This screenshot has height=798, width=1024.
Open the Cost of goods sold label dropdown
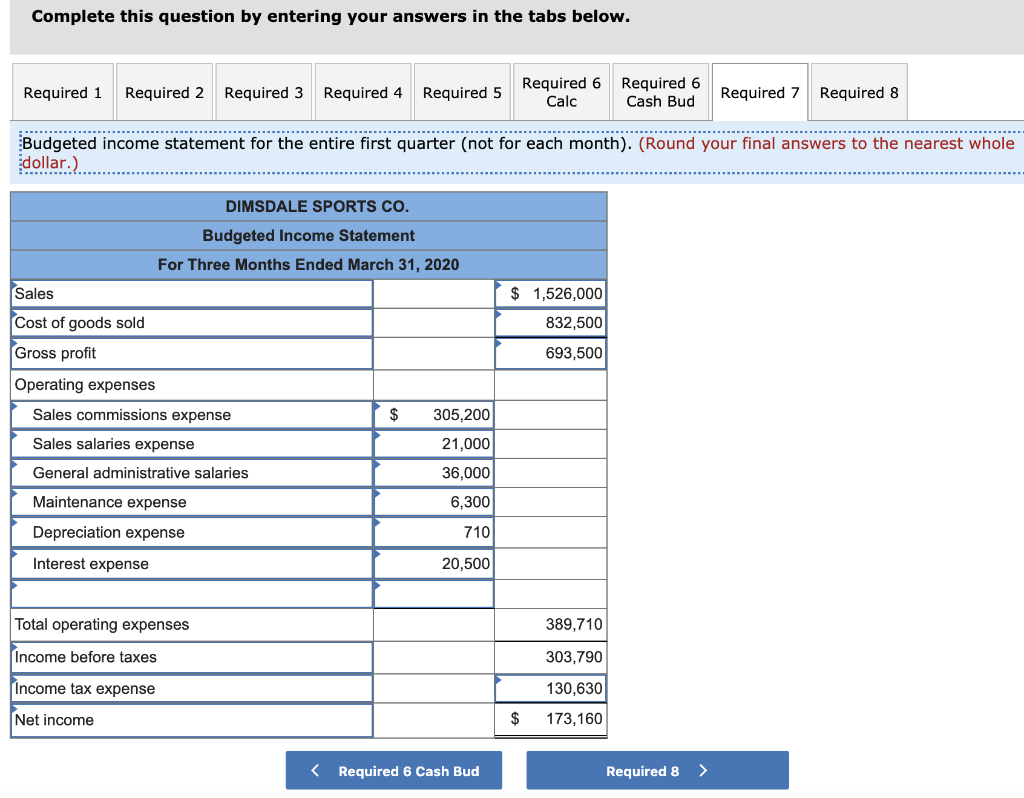tap(192, 323)
